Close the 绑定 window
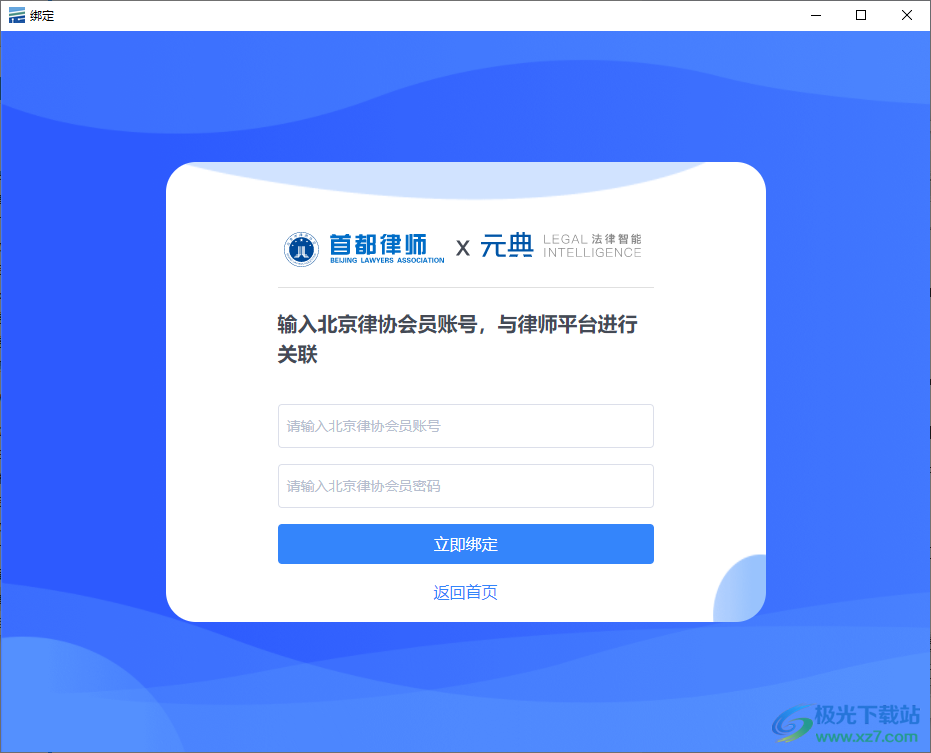 click(906, 15)
